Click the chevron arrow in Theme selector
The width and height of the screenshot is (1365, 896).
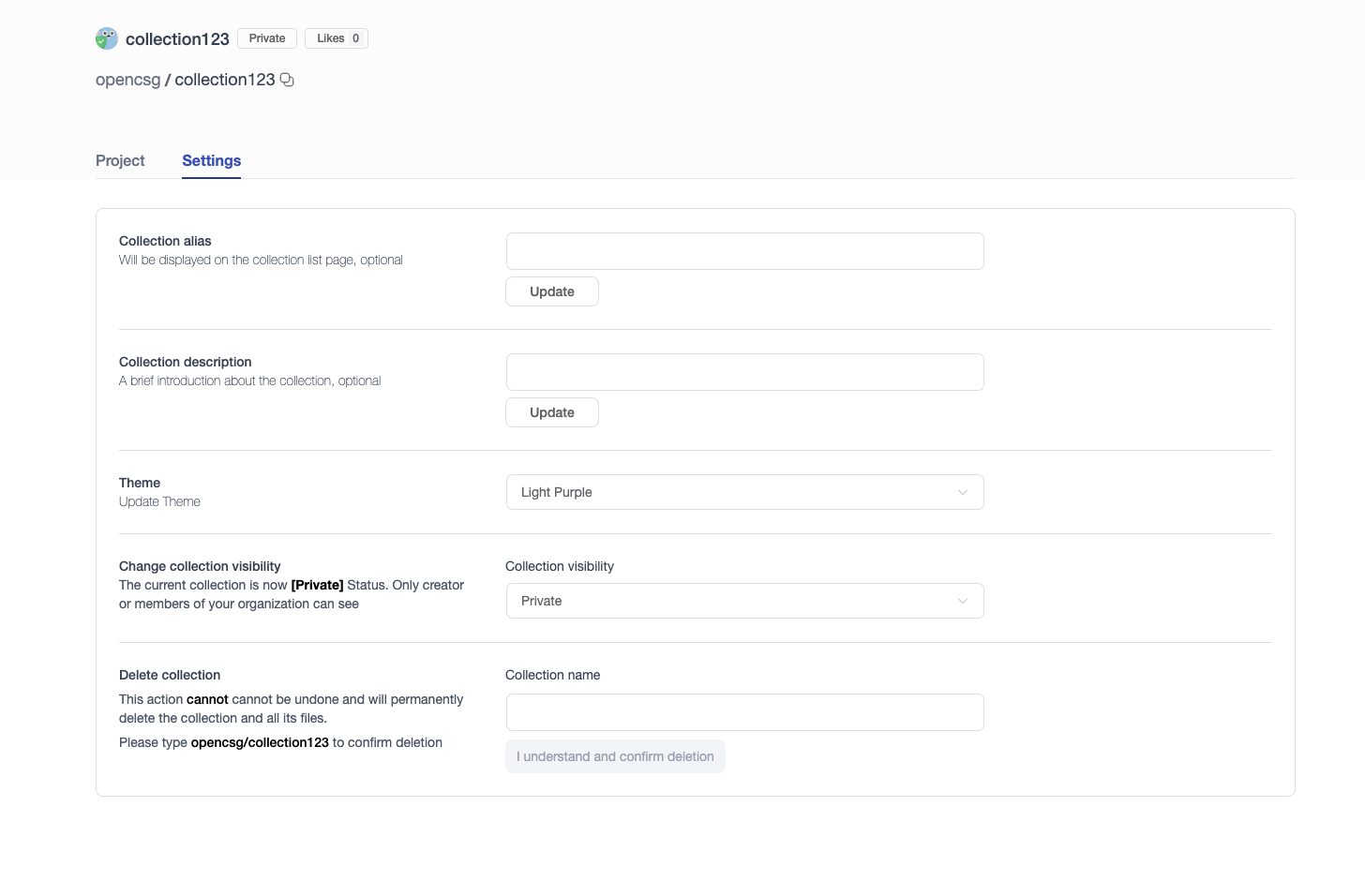(962, 493)
